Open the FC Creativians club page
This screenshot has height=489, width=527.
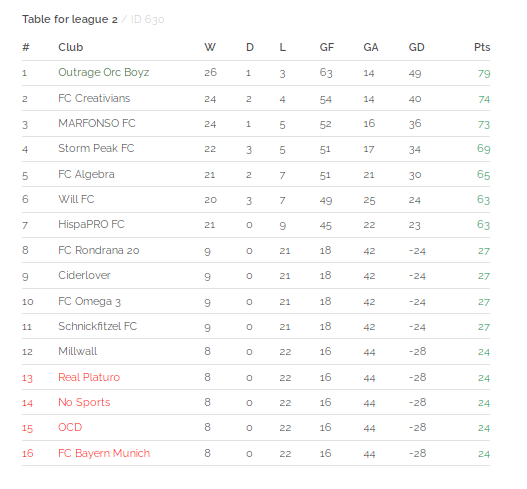[x=94, y=98]
